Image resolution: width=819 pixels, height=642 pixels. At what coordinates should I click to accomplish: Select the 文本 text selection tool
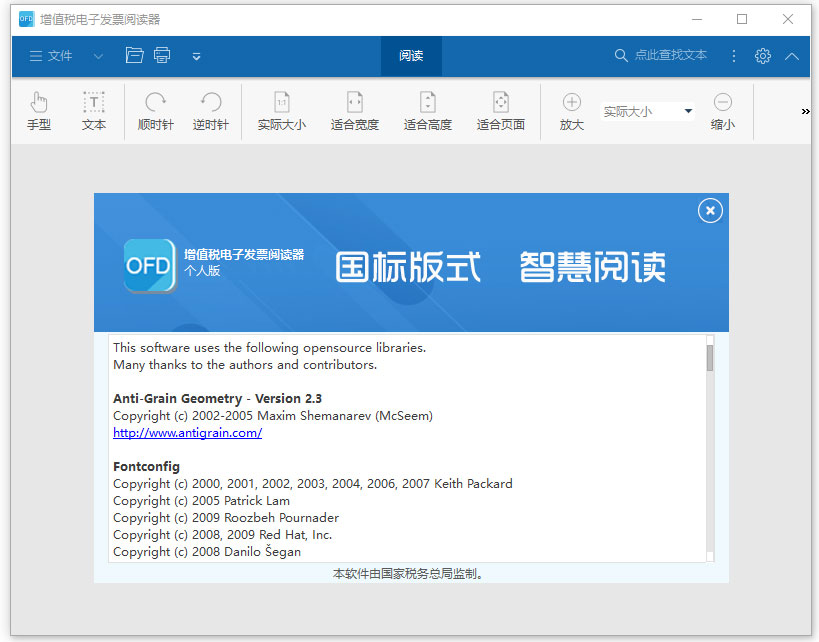[x=94, y=110]
